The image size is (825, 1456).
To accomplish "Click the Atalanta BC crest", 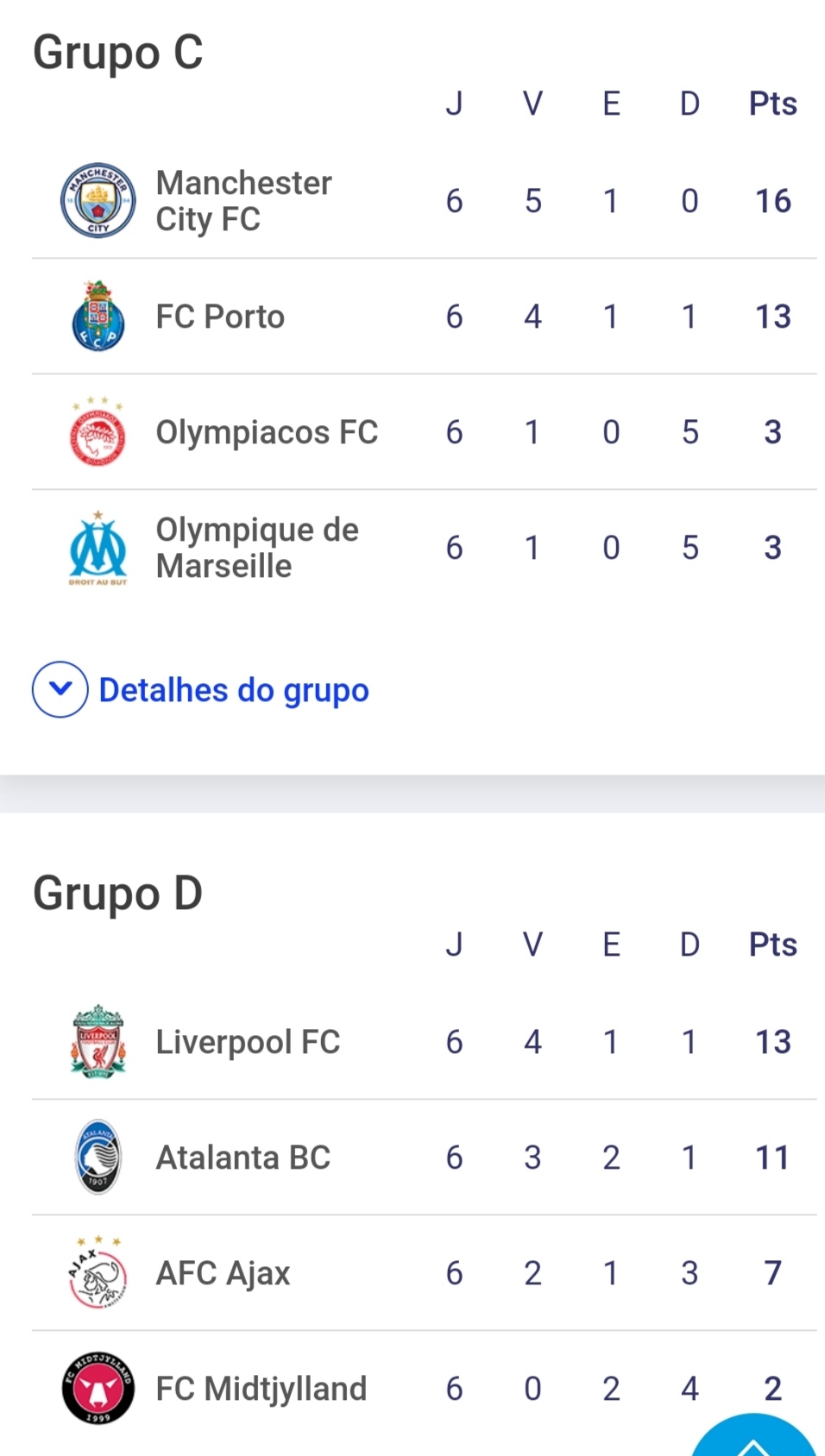I will pyautogui.click(x=98, y=1158).
